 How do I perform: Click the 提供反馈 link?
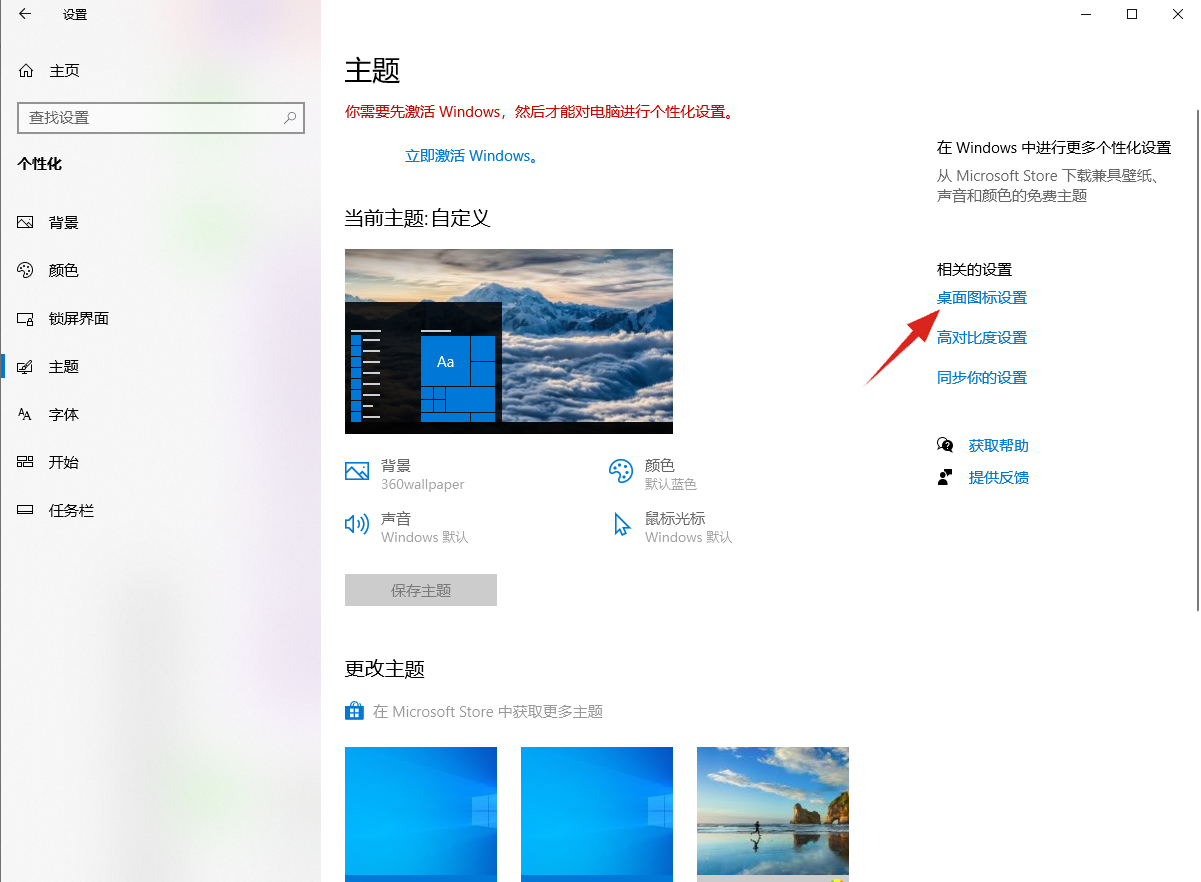click(x=999, y=477)
